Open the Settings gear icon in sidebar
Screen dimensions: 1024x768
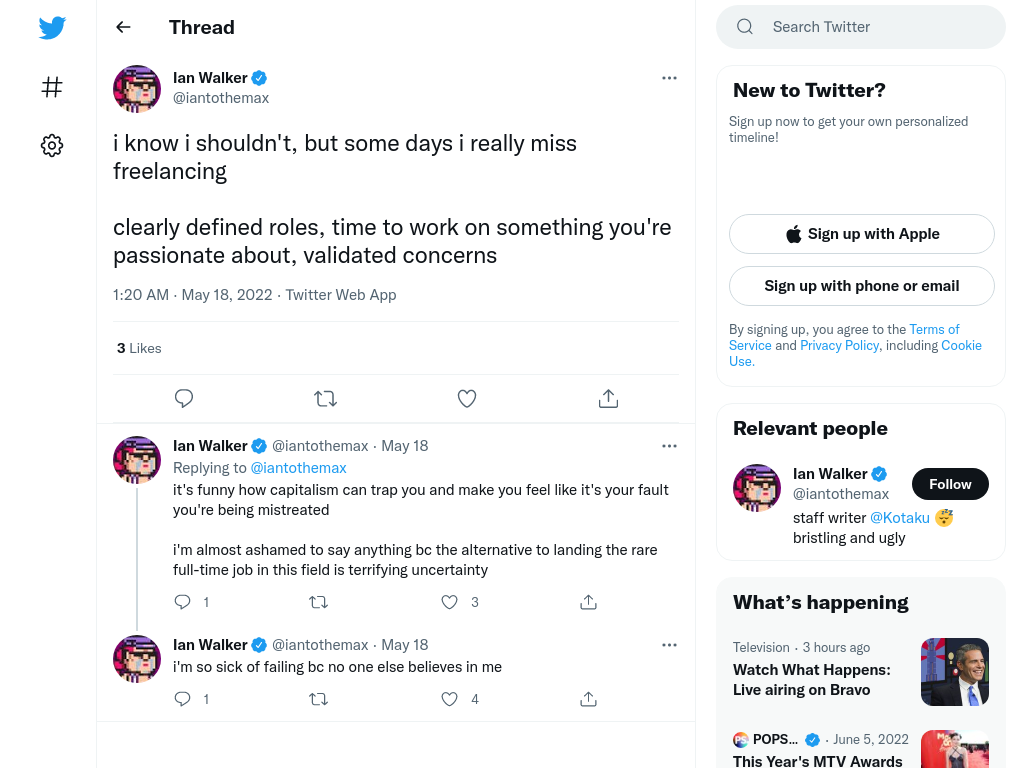(x=52, y=145)
